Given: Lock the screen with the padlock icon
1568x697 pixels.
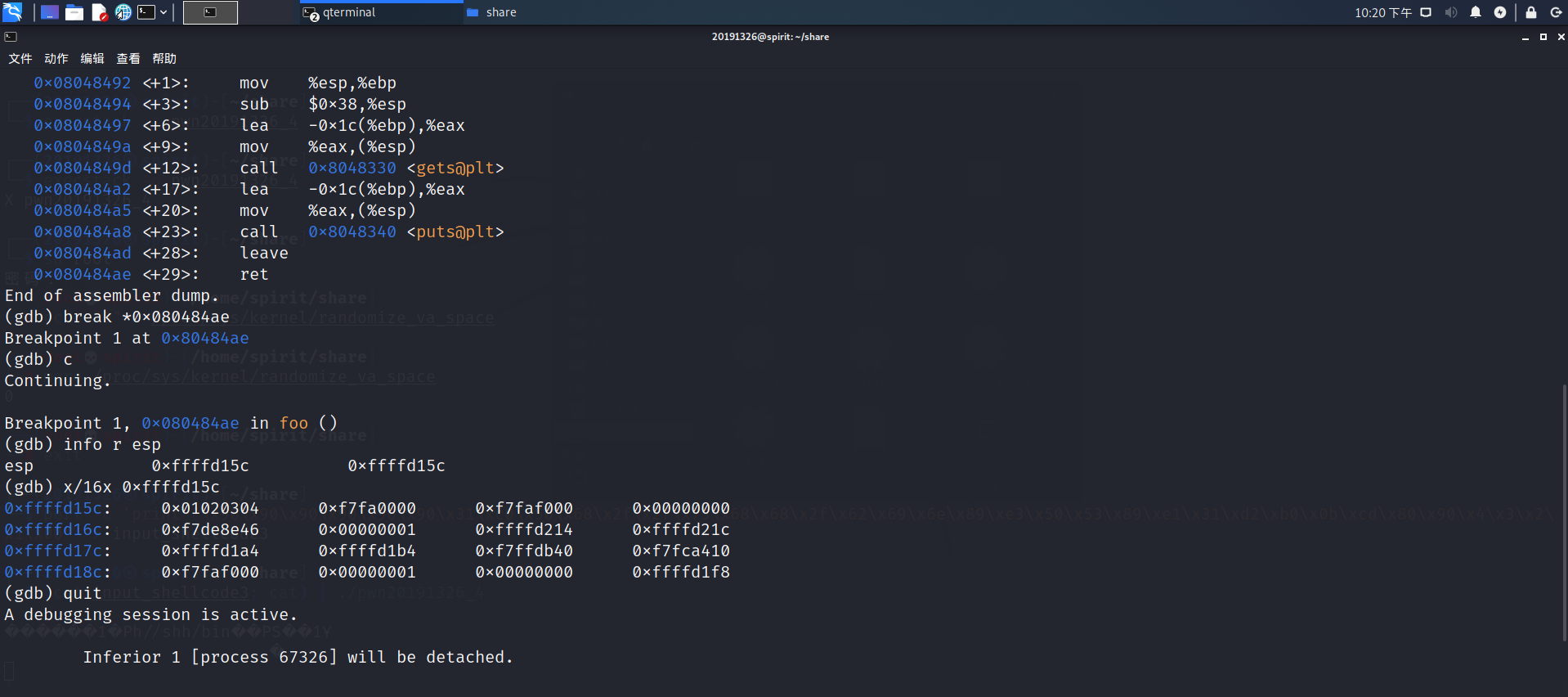Looking at the screenshot, I should click(x=1531, y=12).
